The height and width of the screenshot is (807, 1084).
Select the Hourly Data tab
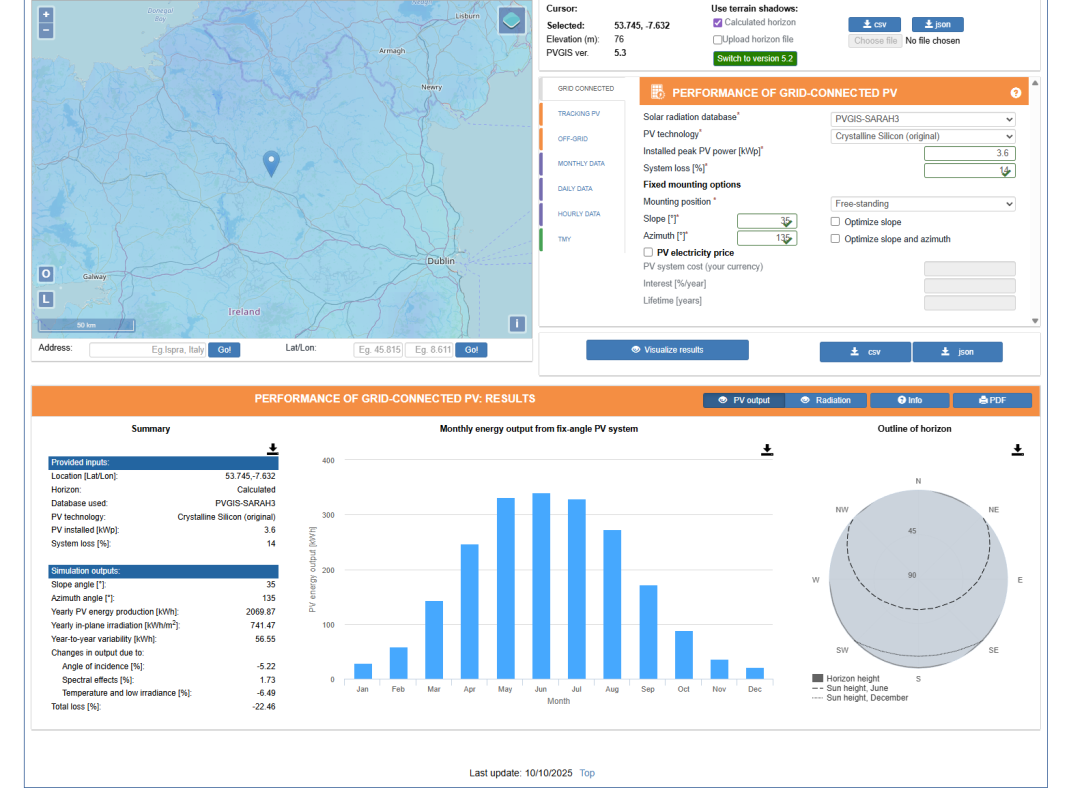click(x=579, y=214)
